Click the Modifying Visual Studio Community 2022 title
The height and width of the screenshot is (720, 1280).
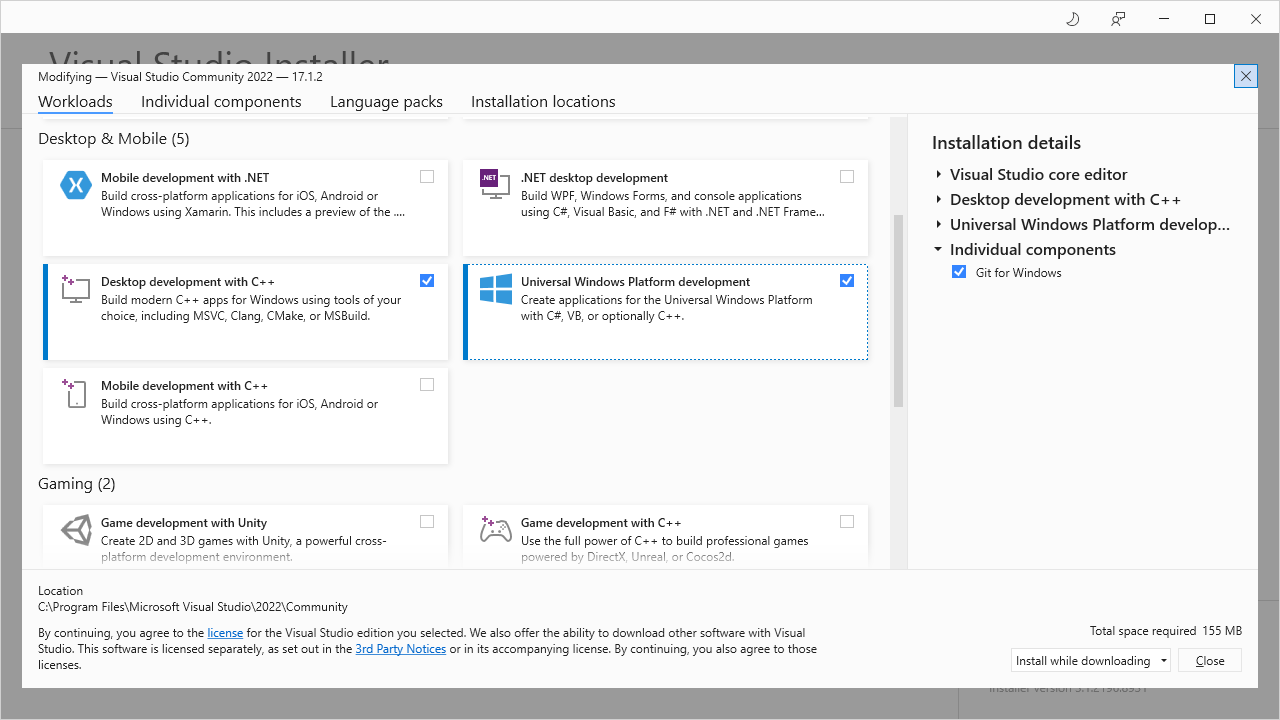tap(180, 77)
